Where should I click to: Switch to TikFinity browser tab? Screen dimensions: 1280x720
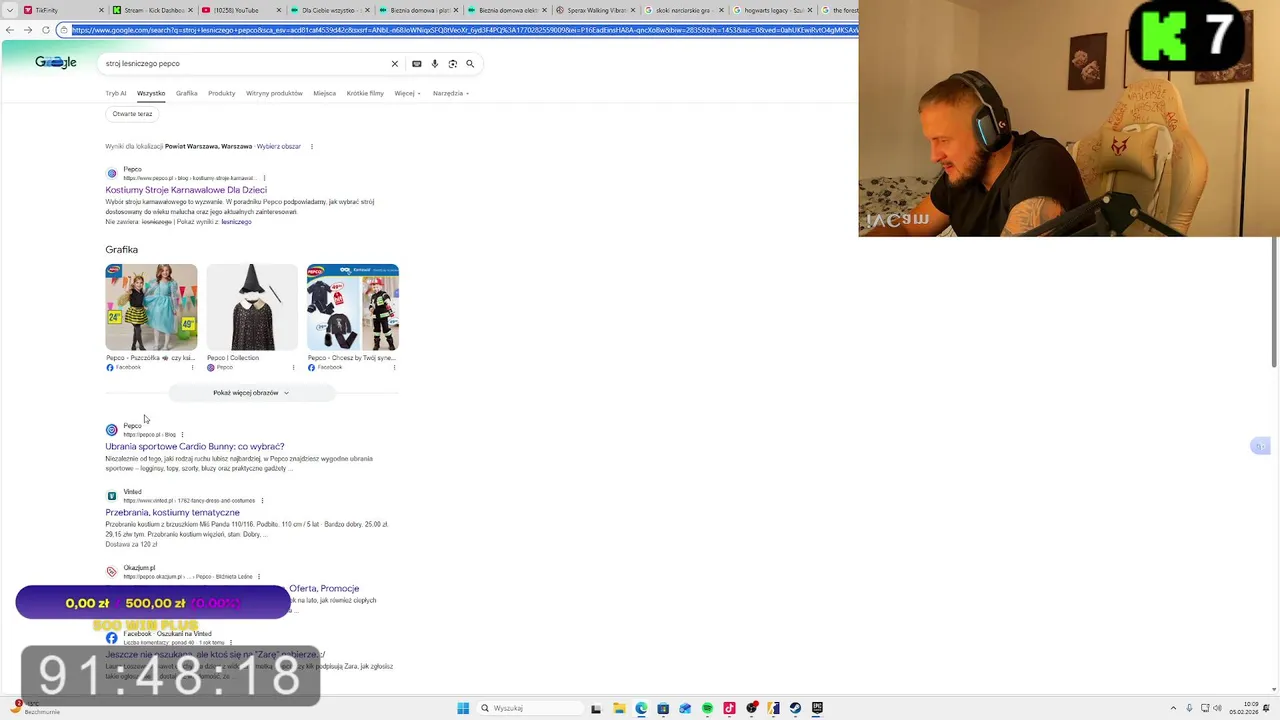click(x=60, y=10)
